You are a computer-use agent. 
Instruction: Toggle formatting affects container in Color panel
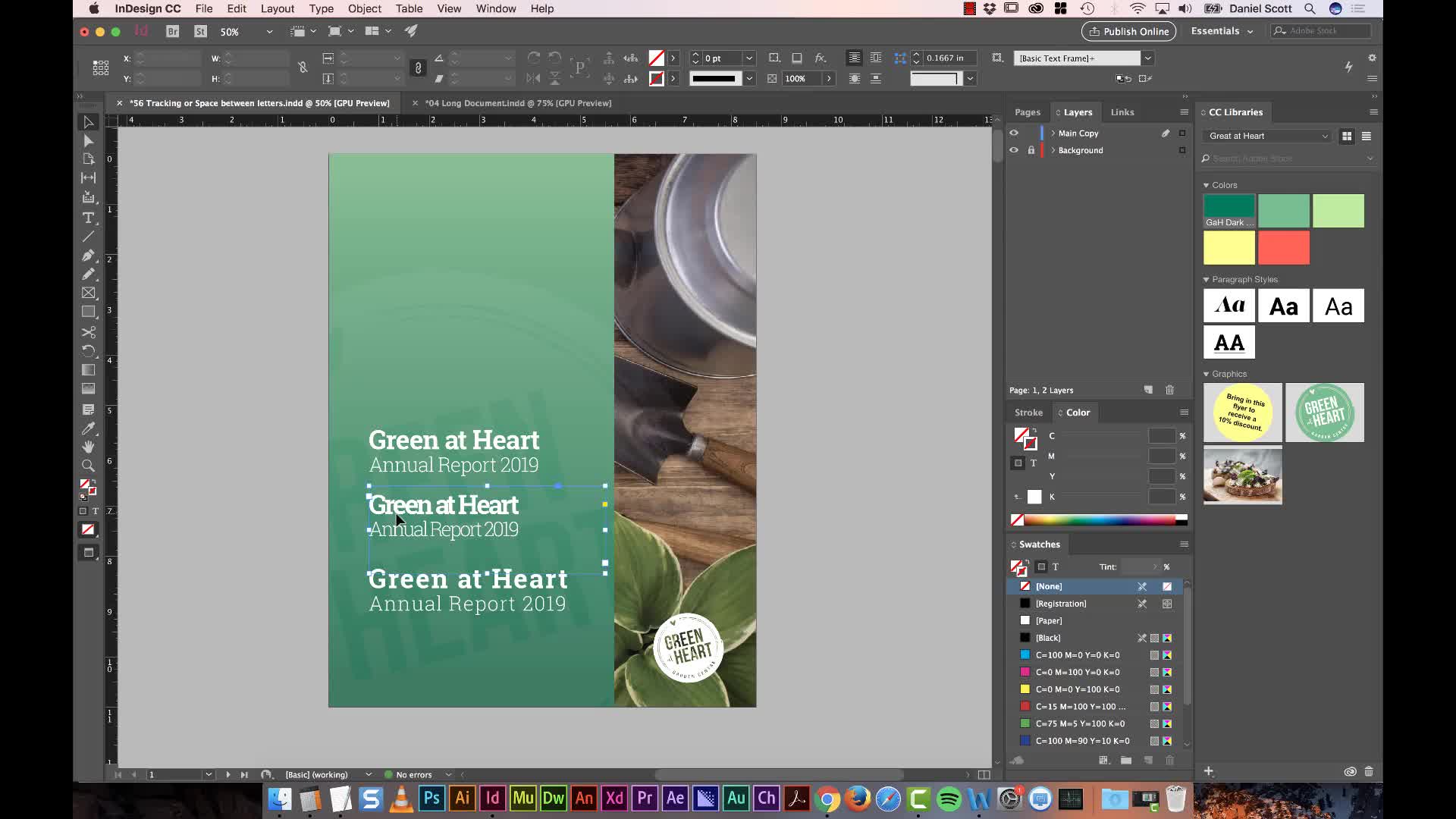click(1018, 463)
